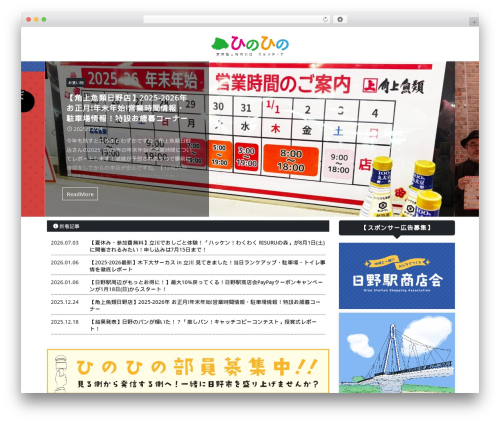Click the reload icon in the address bar
The image size is (500, 423).
coord(325,19)
